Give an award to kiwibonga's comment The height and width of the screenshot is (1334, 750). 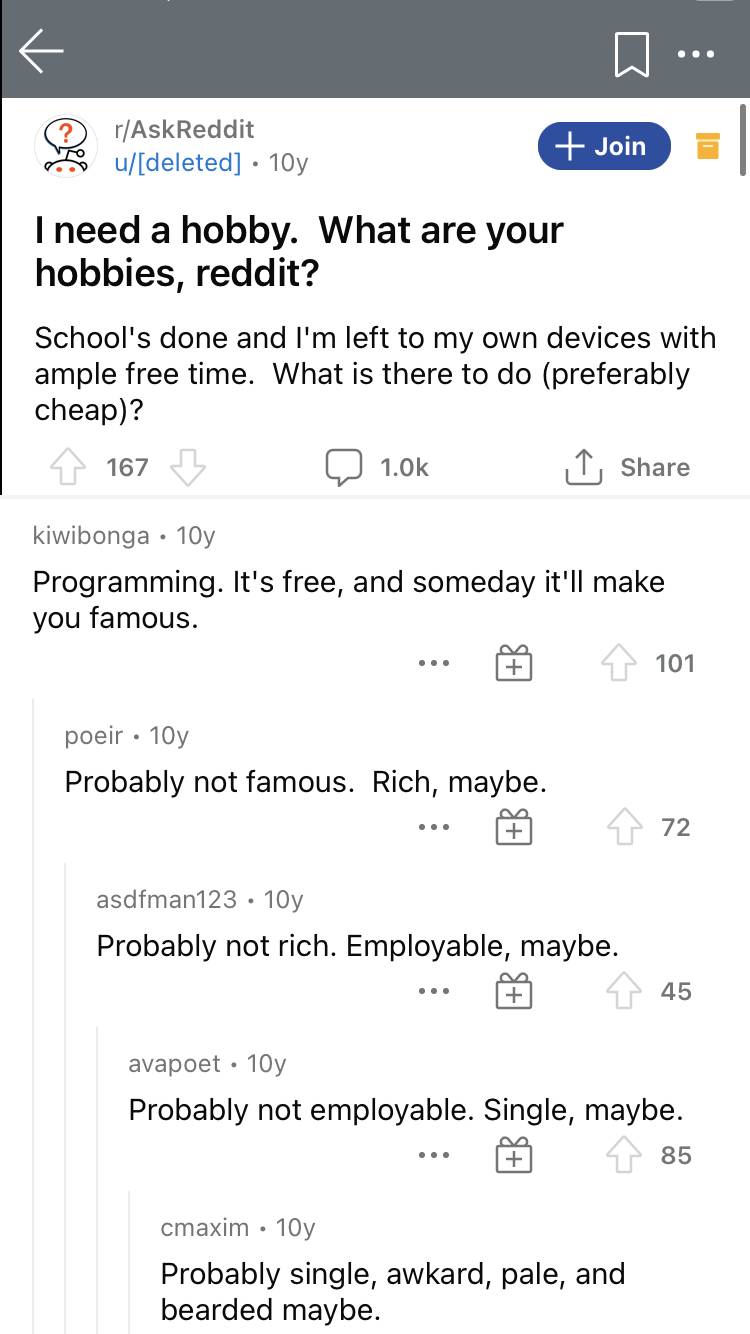(514, 663)
